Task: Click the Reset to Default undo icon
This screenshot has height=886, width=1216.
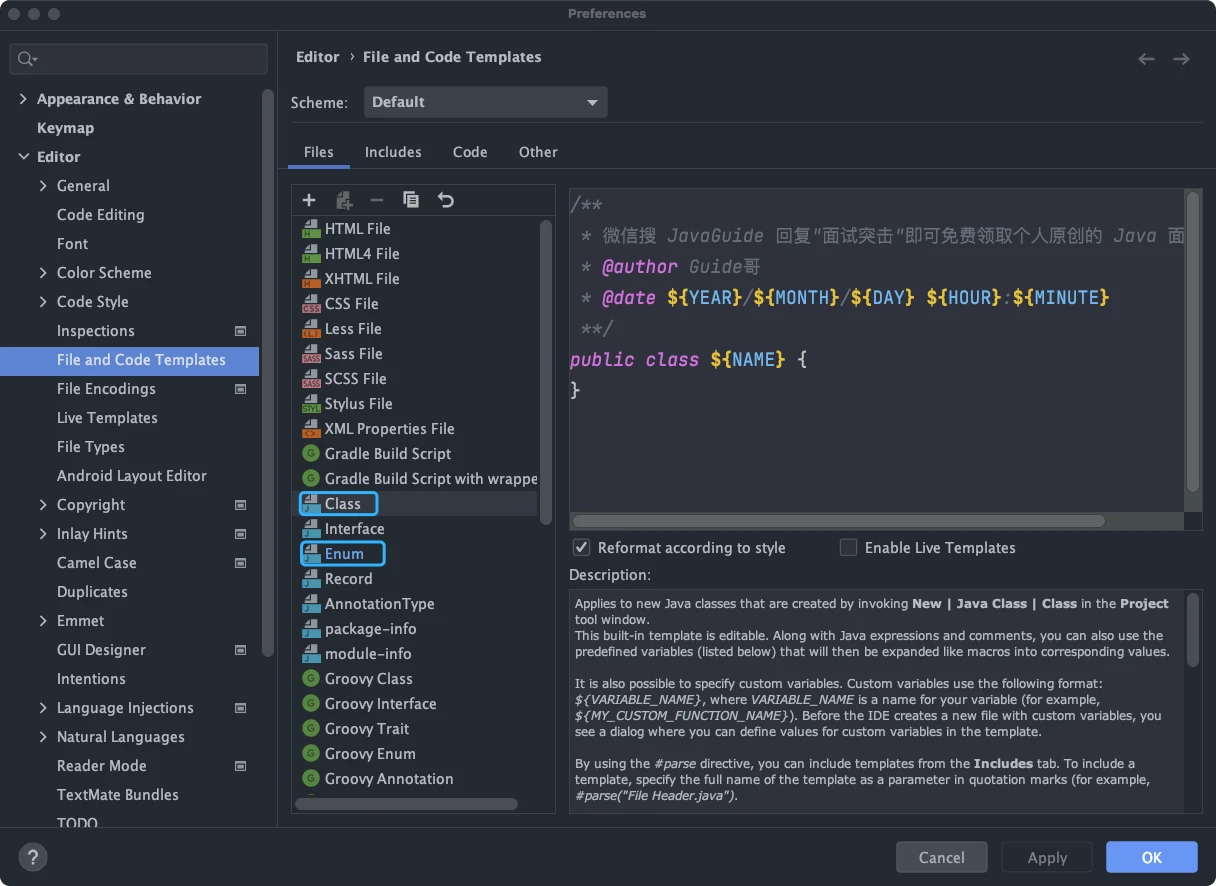Action: (x=446, y=200)
